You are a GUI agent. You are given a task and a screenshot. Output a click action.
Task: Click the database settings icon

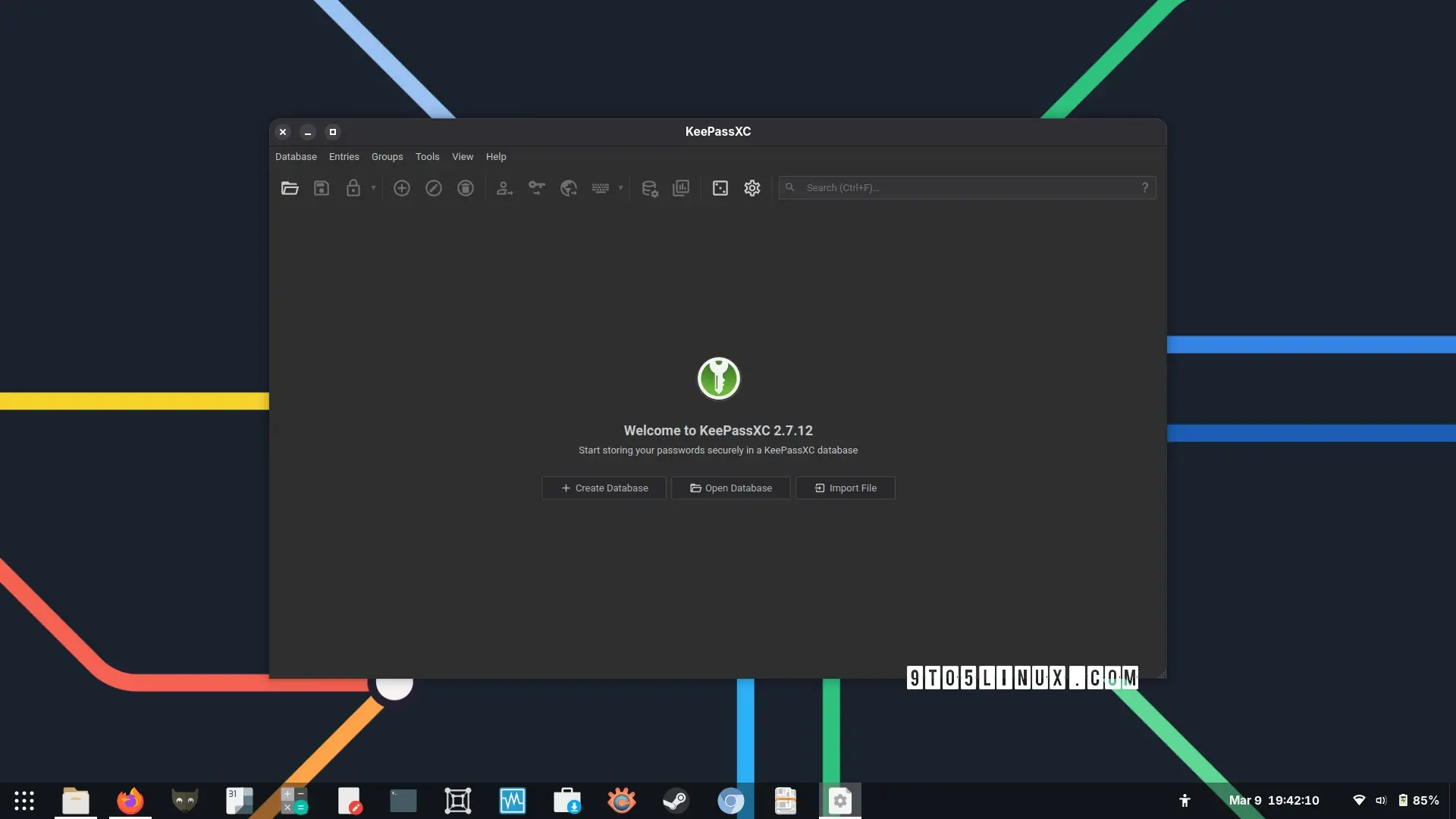pyautogui.click(x=649, y=188)
